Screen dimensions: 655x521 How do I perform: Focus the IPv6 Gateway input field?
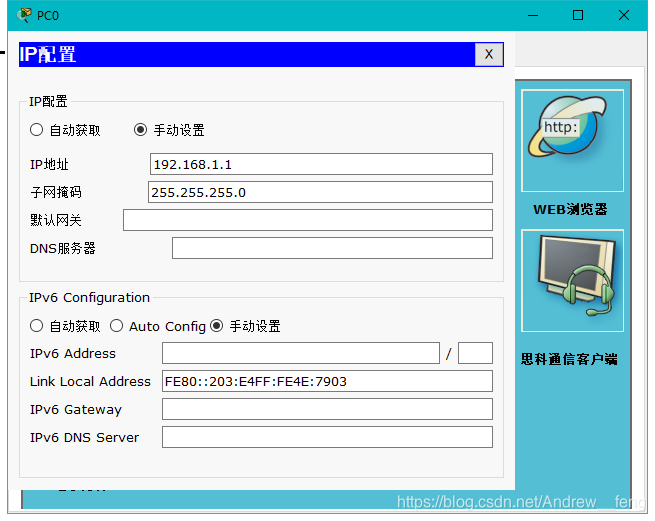click(x=327, y=409)
